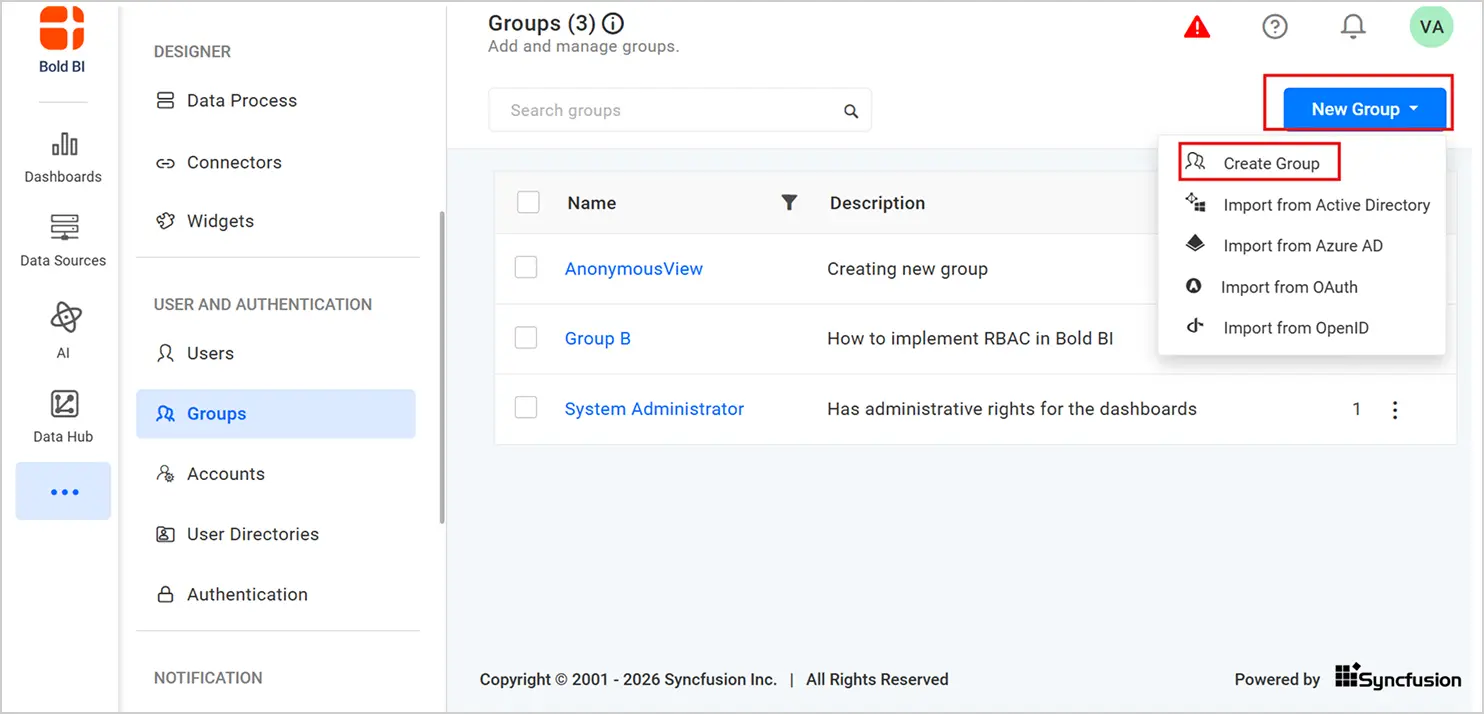The image size is (1484, 714).
Task: Open Data Sources from the left rail
Action: click(63, 240)
